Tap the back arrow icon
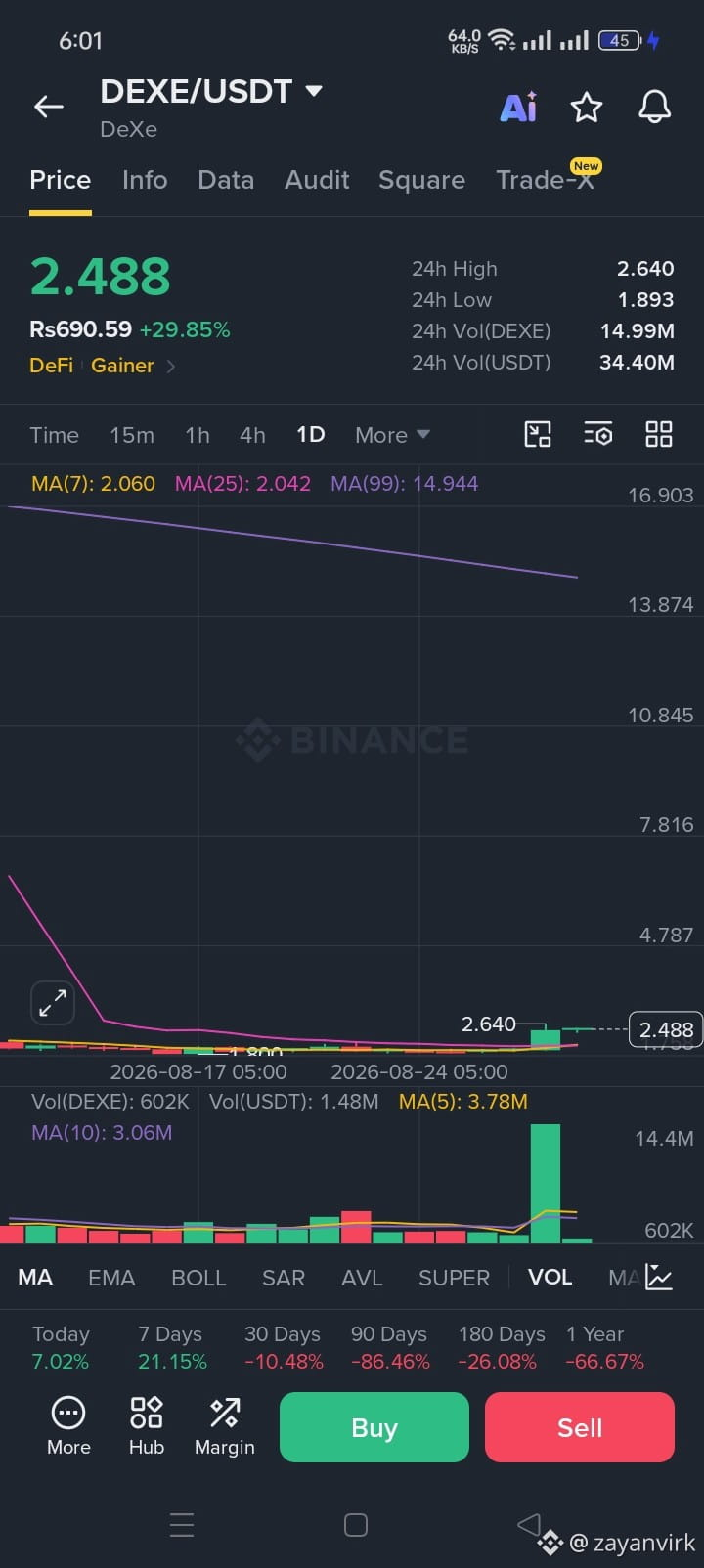Image resolution: width=704 pixels, height=1568 pixels. pyautogui.click(x=49, y=107)
